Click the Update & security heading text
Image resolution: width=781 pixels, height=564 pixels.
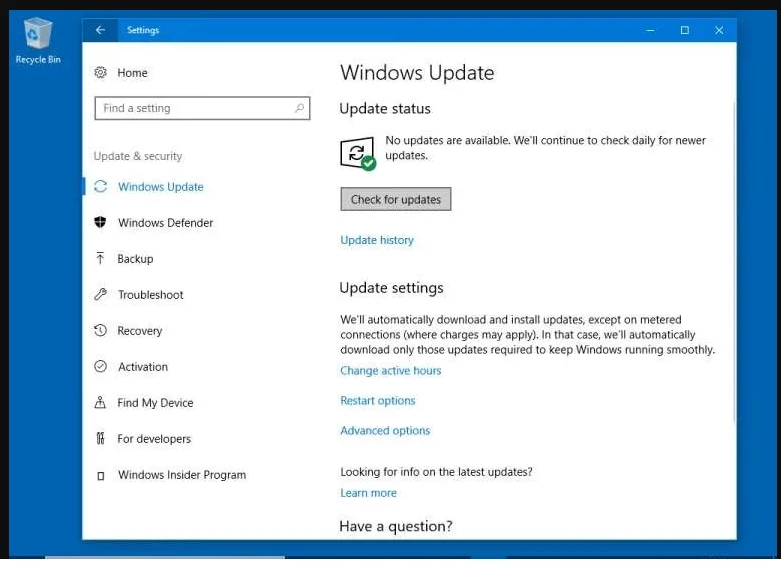tap(137, 156)
